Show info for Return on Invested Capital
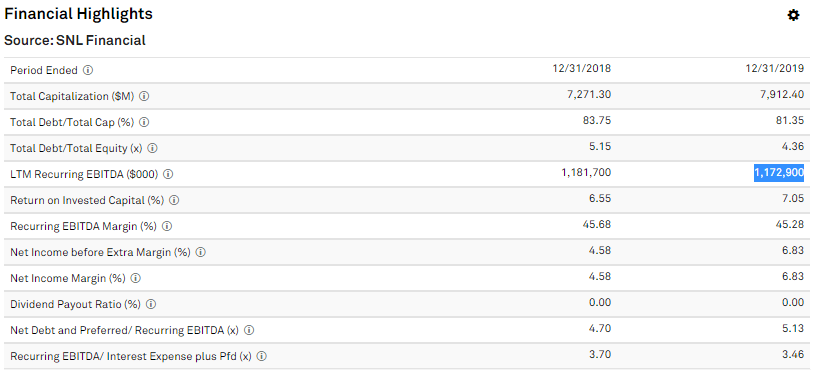The width and height of the screenshot is (824, 374). click(x=174, y=201)
